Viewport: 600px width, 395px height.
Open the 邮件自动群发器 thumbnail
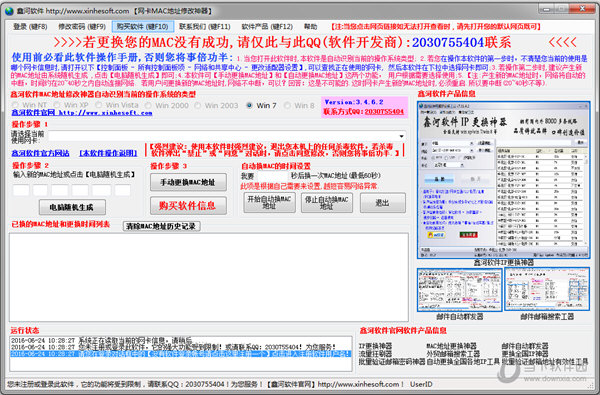point(460,290)
